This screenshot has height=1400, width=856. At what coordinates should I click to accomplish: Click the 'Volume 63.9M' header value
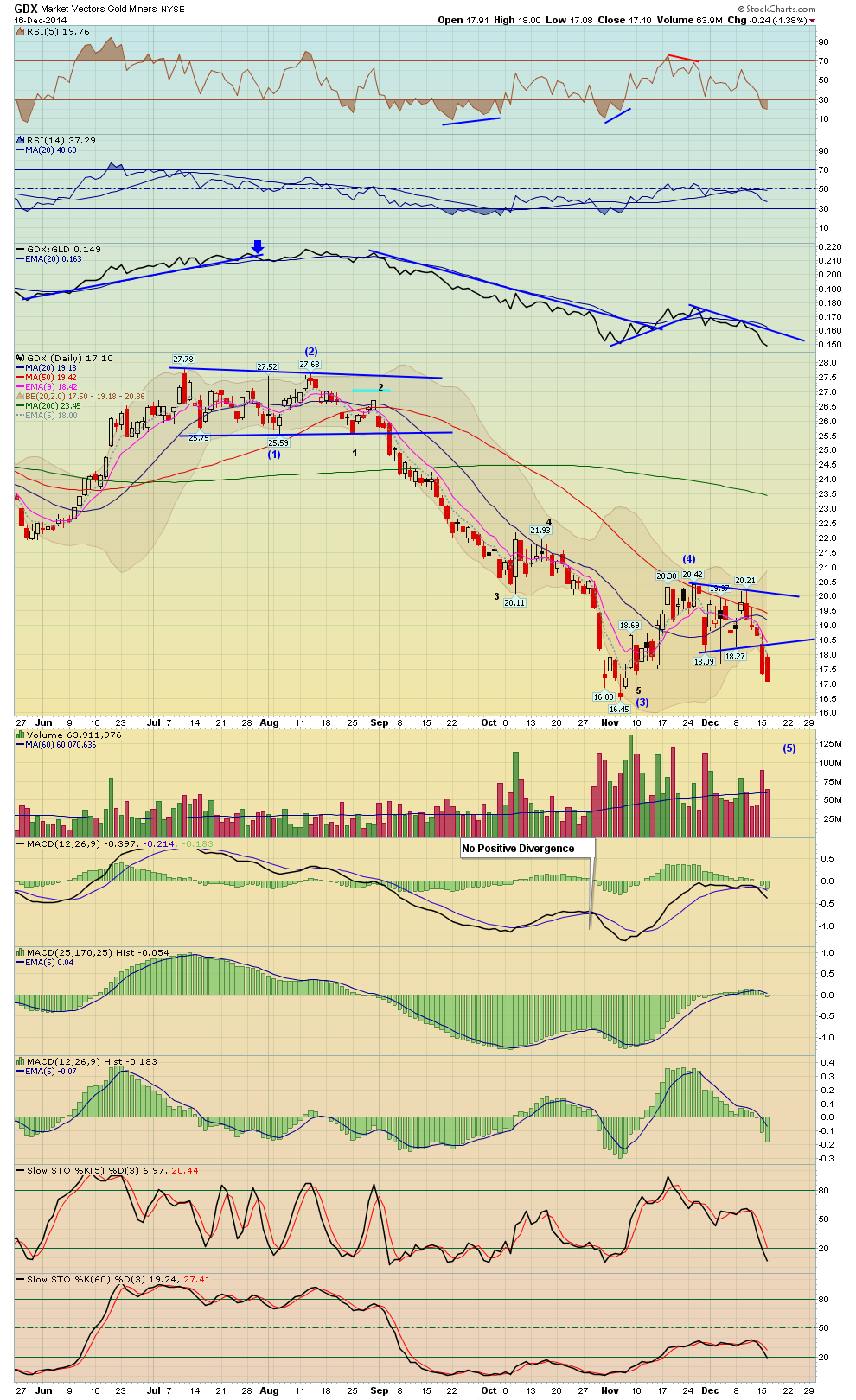click(689, 20)
